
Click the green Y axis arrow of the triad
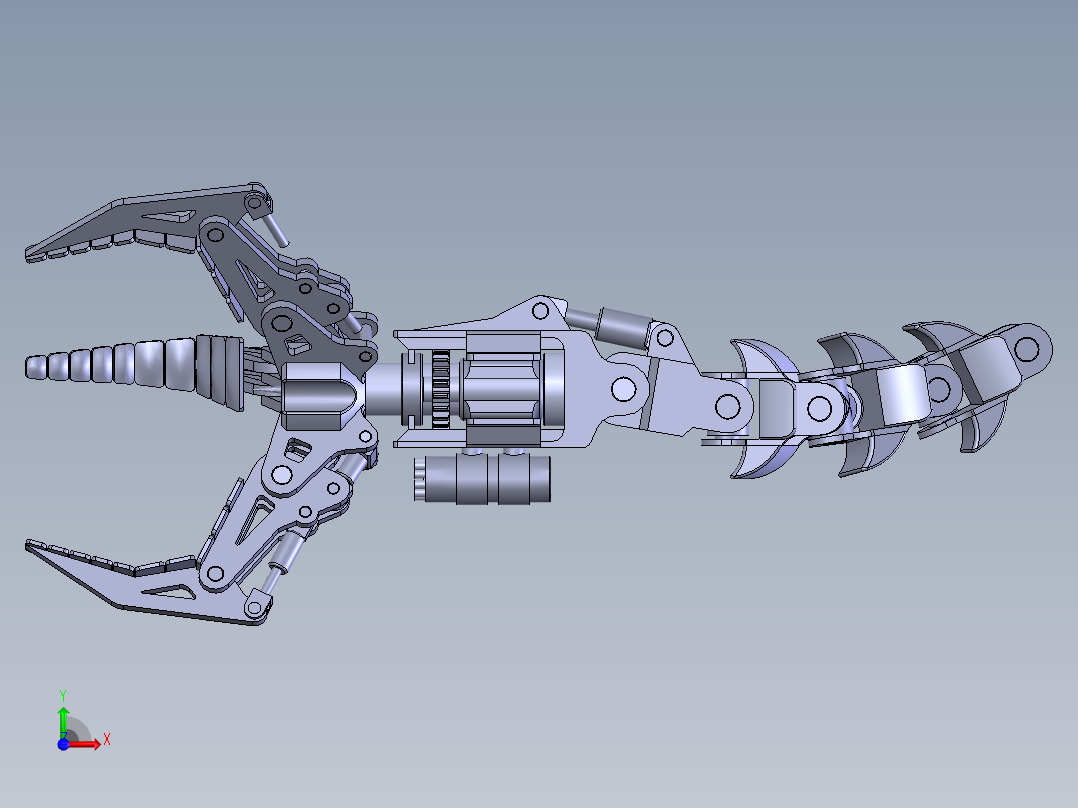click(x=63, y=722)
